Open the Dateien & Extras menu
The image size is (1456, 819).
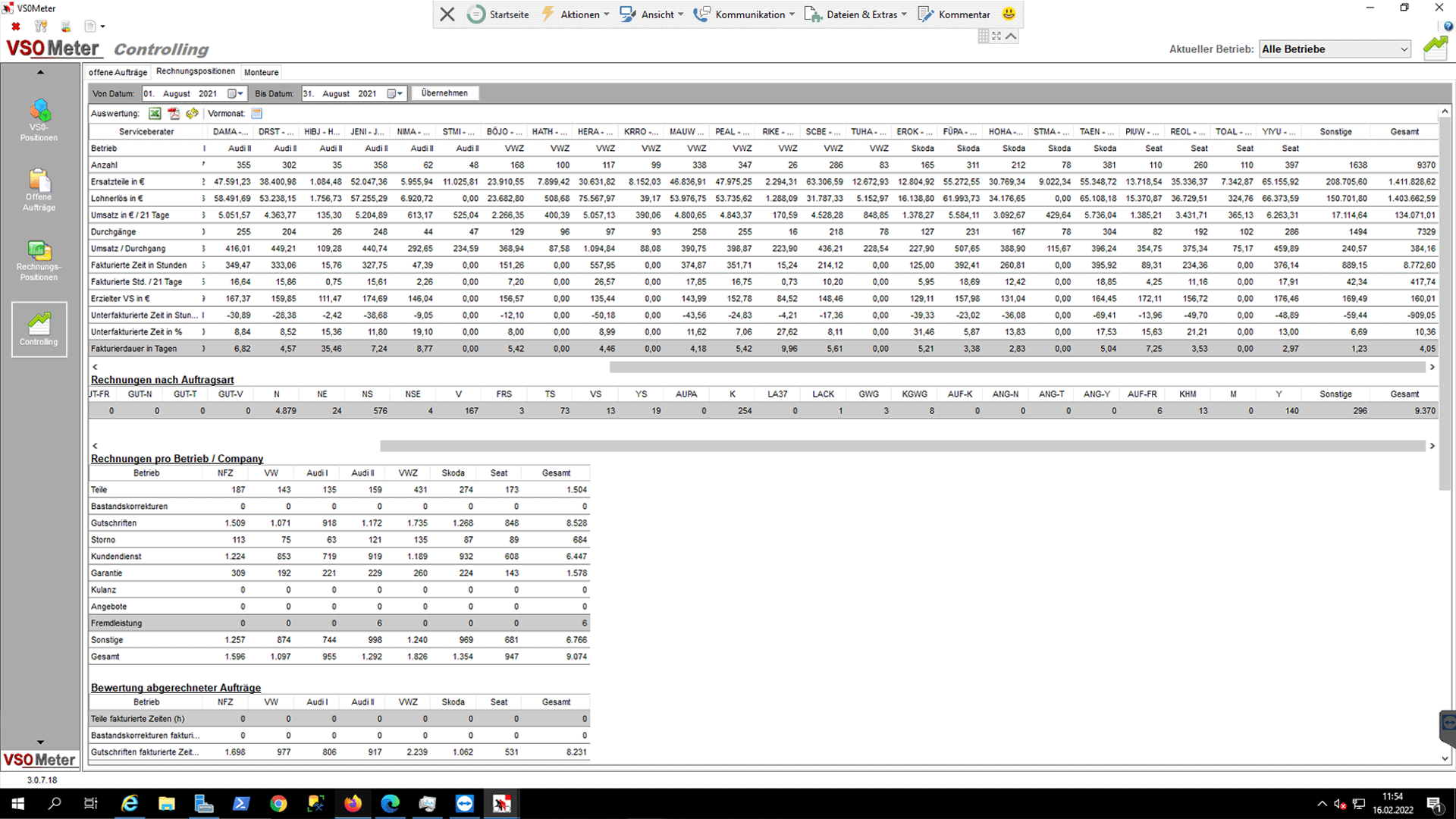855,14
